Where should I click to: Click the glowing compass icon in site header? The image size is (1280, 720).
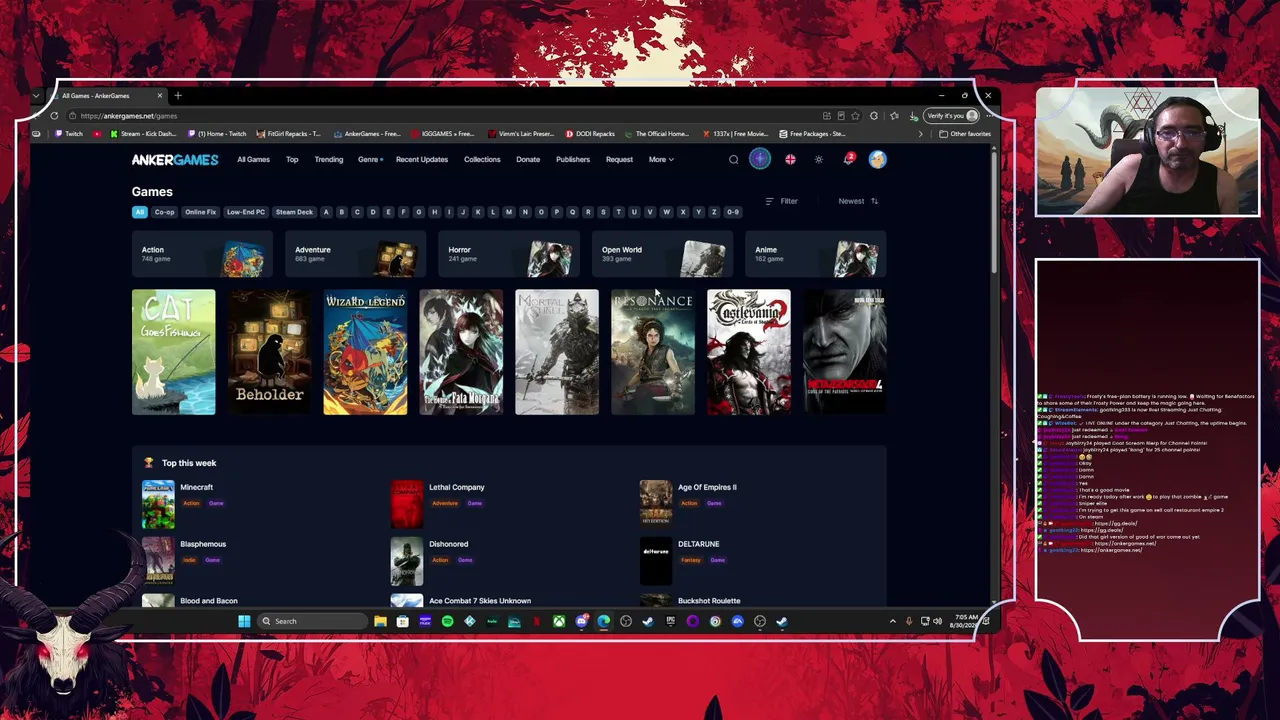click(760, 159)
